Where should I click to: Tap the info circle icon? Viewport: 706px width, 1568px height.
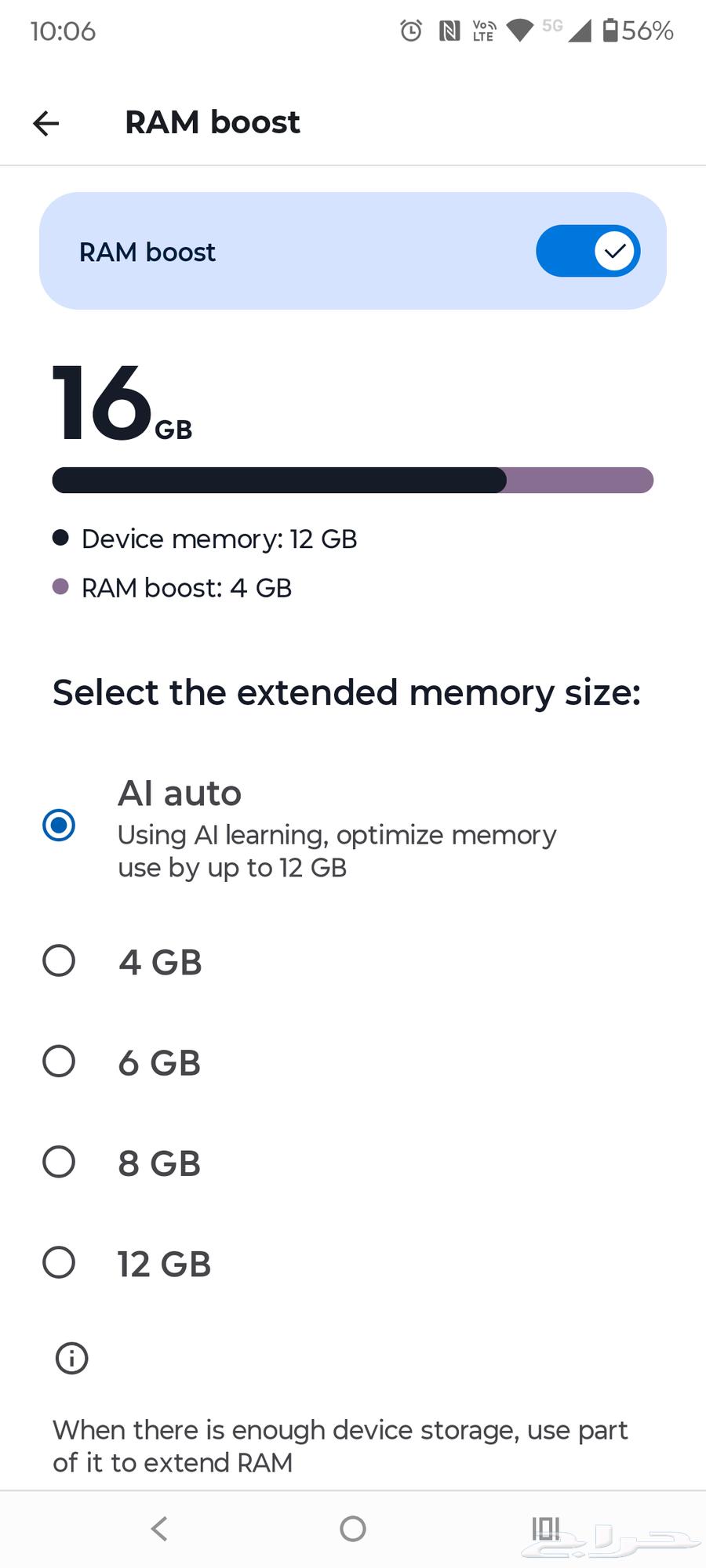pos(71,1358)
